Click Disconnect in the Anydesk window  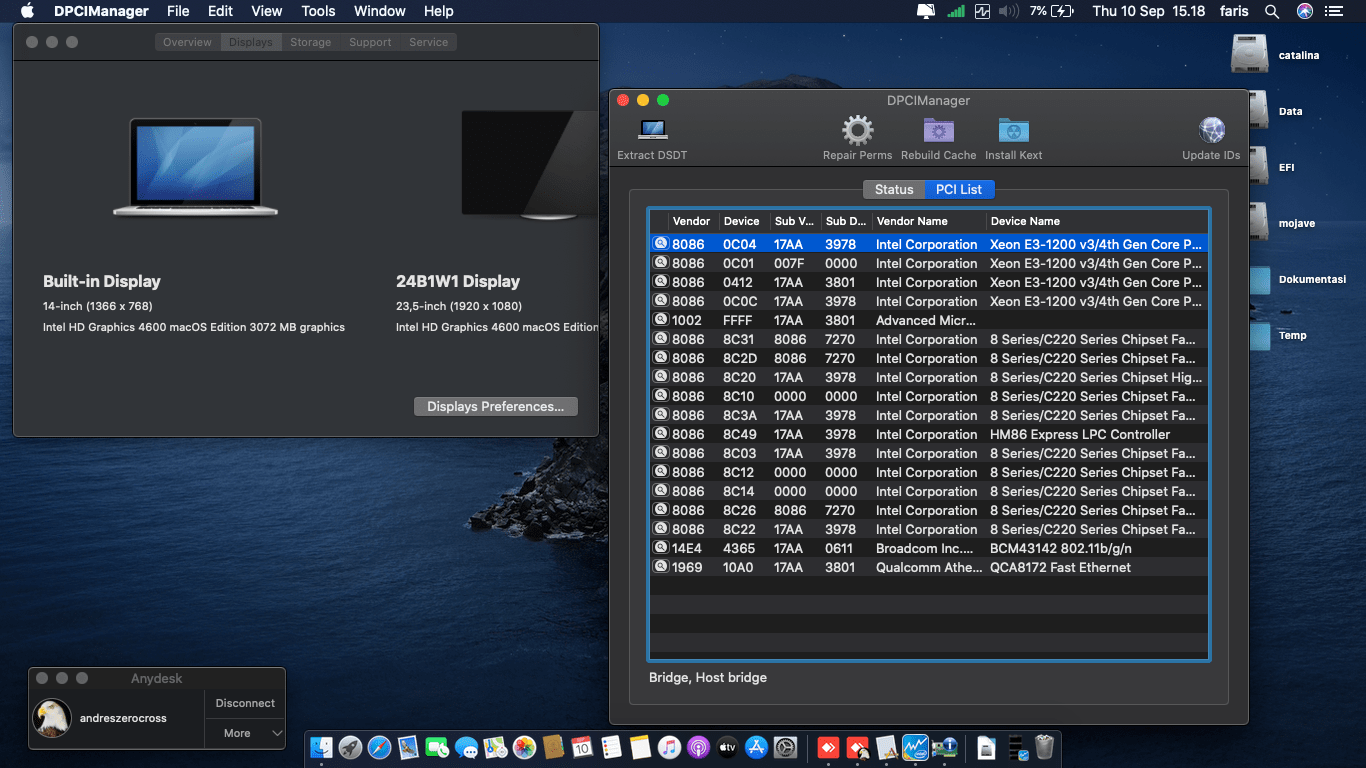click(245, 703)
